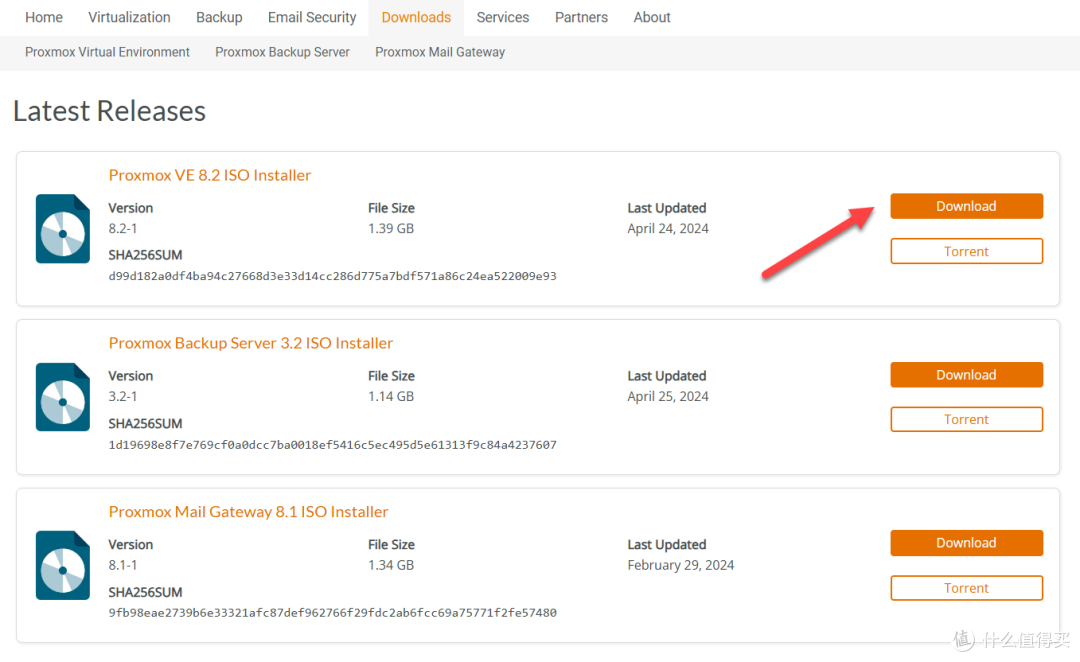Get the Proxmox VE 8.2 torrent
The image size is (1080, 662).
(966, 251)
